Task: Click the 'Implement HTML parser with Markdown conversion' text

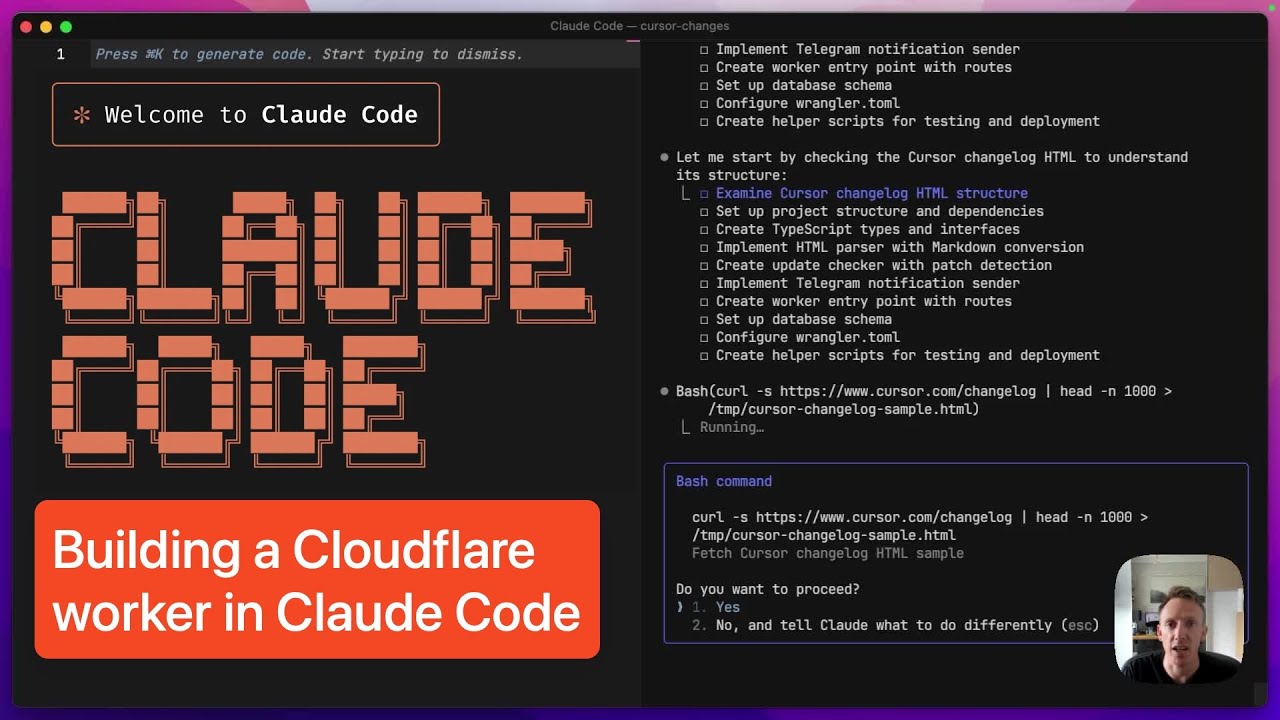Action: point(900,247)
